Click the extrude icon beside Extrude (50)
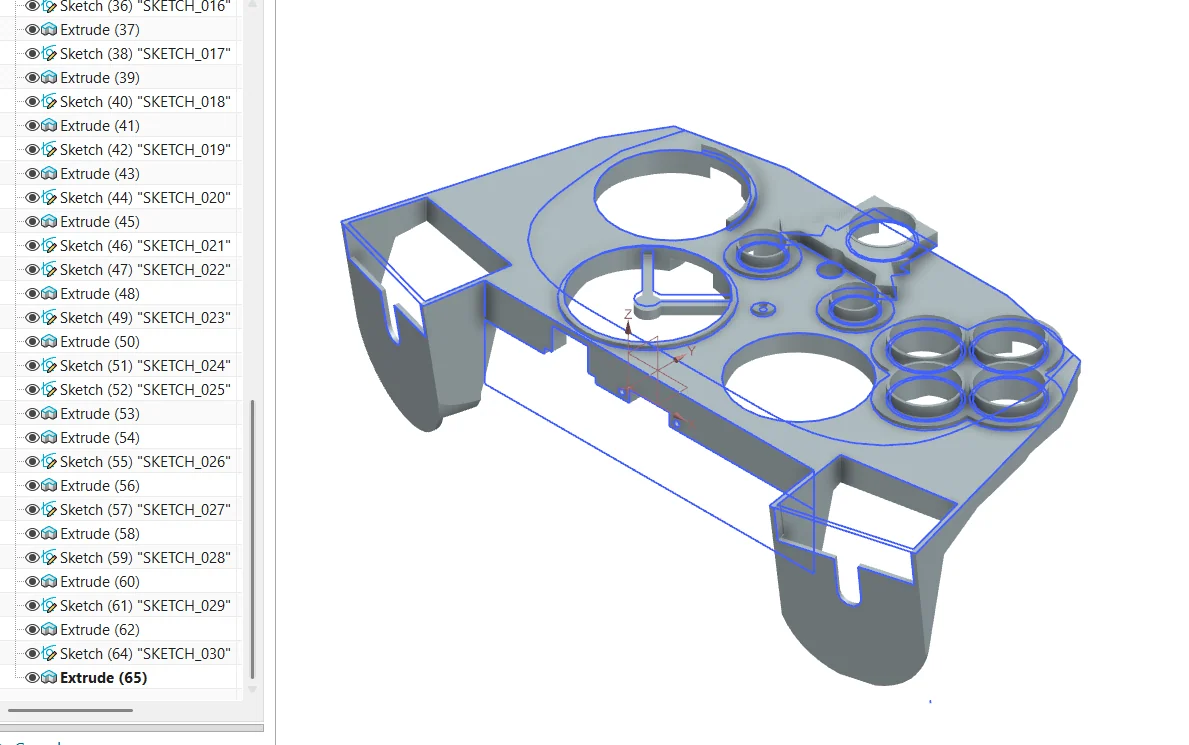Image resolution: width=1189 pixels, height=745 pixels. 49,341
